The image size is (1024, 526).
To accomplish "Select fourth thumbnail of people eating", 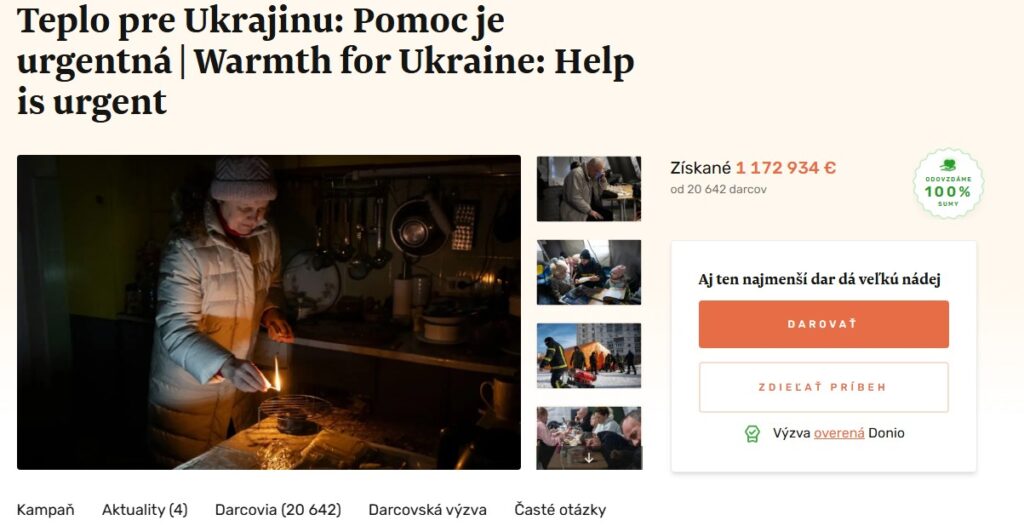I will tap(588, 438).
